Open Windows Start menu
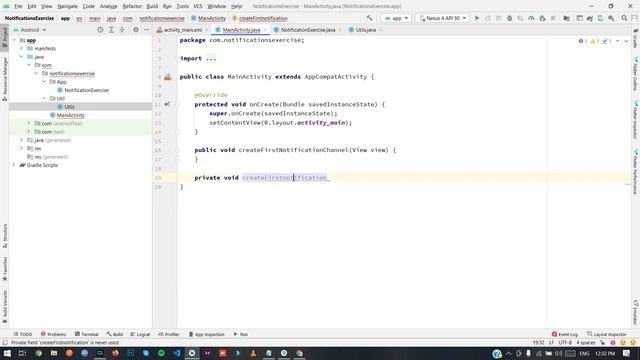This screenshot has height=360, width=640. [x=7, y=353]
